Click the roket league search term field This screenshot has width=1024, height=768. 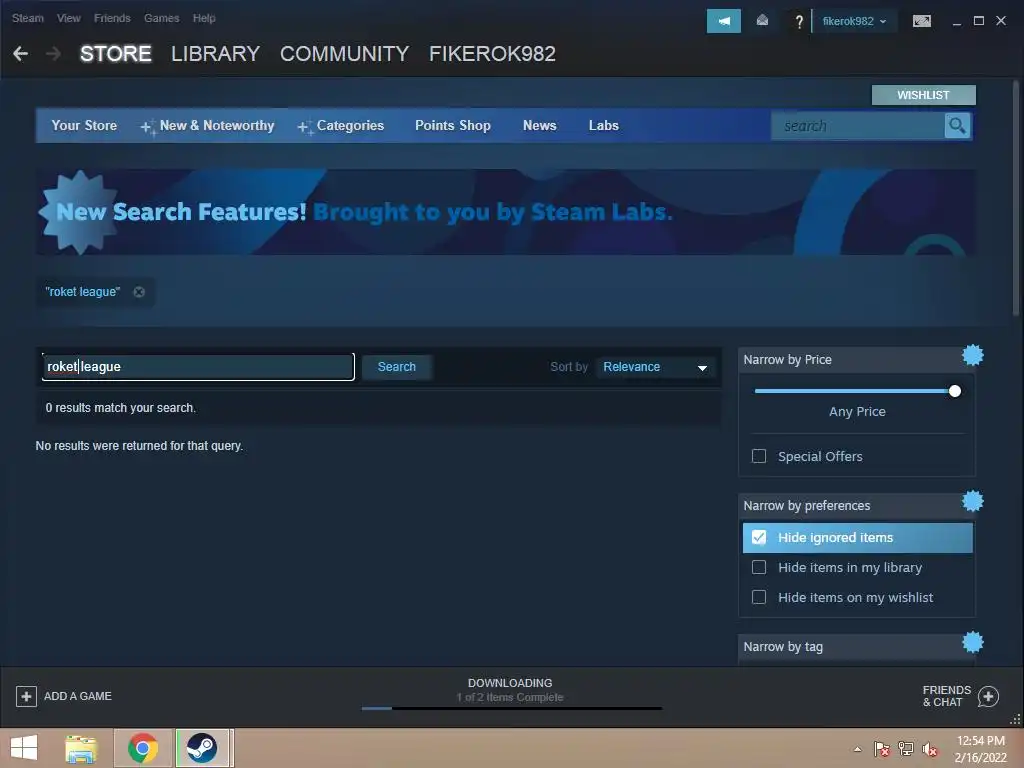pyautogui.click(x=199, y=367)
